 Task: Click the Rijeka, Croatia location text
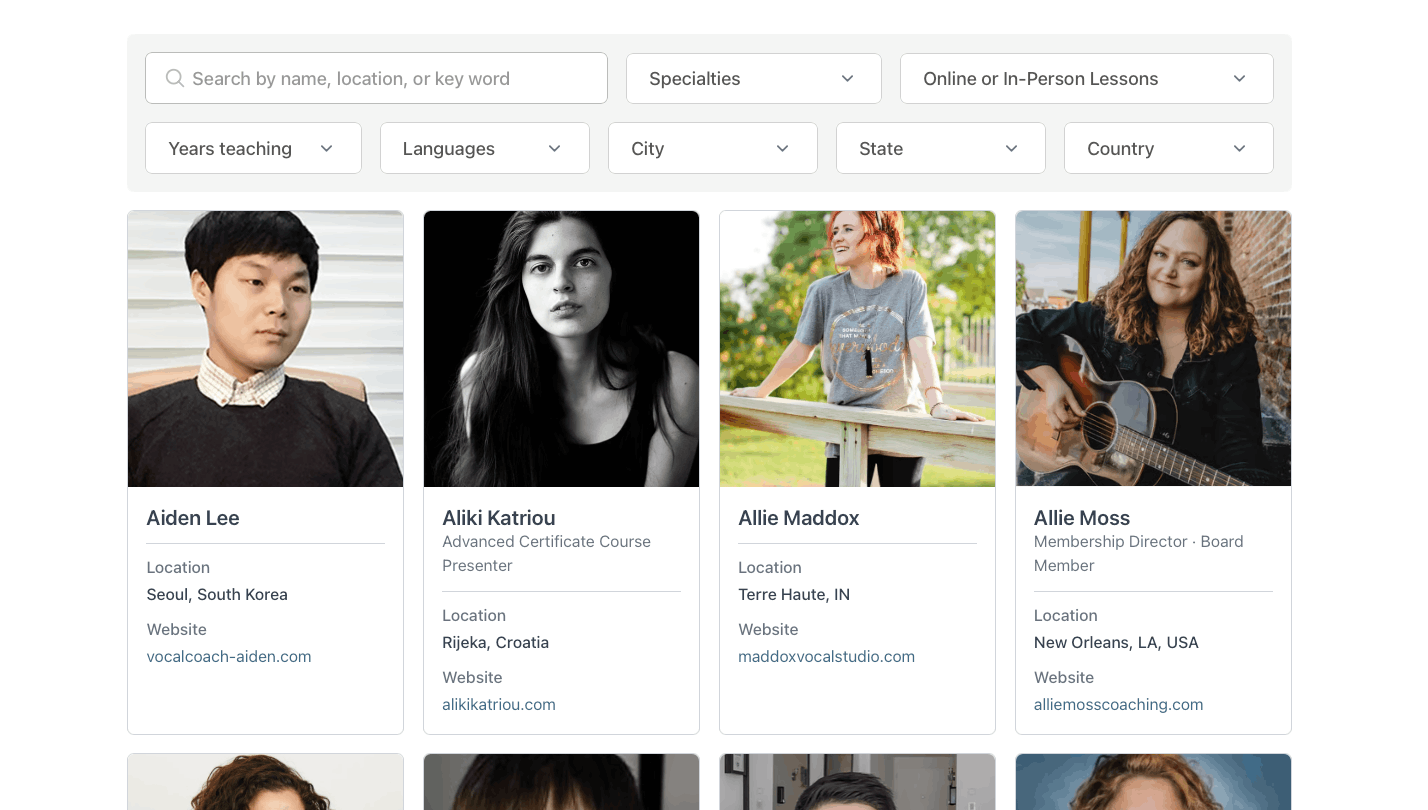[x=496, y=643]
